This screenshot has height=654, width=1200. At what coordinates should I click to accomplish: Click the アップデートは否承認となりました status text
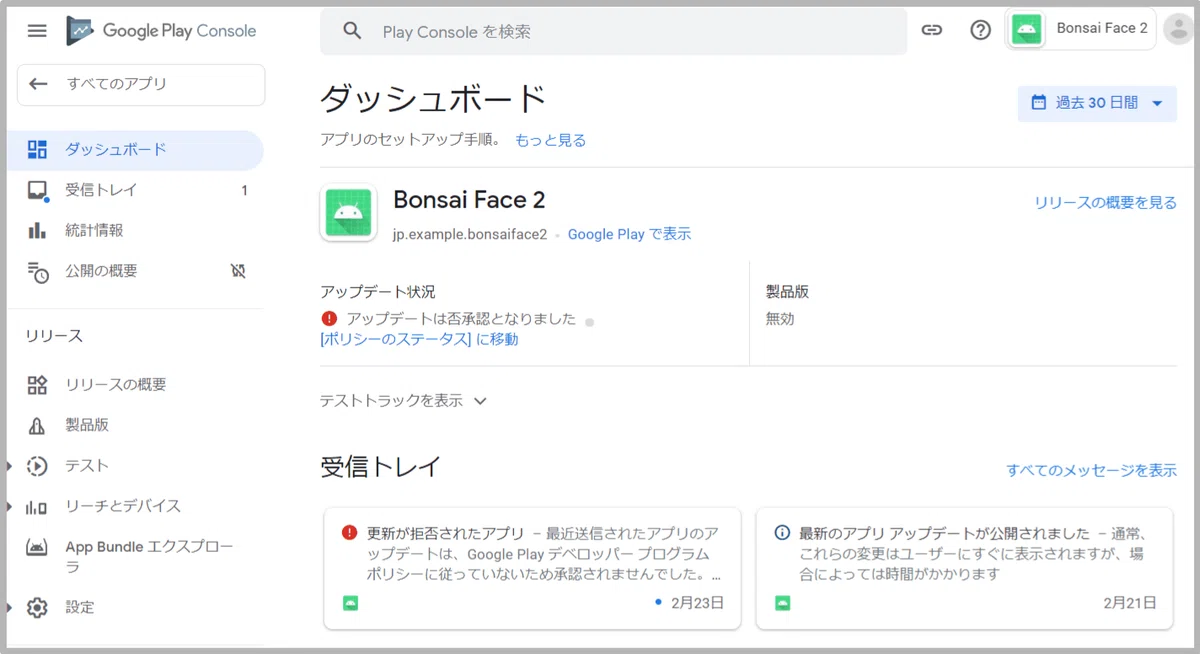pos(461,319)
